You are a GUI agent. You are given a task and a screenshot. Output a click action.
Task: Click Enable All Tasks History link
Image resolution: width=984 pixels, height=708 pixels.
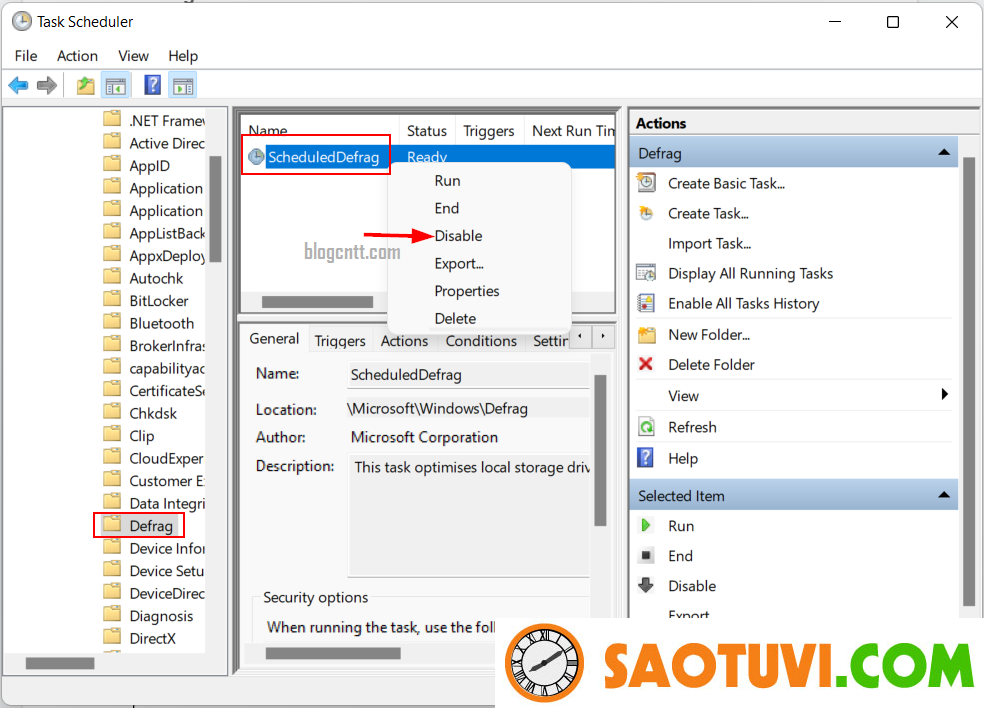tap(743, 304)
